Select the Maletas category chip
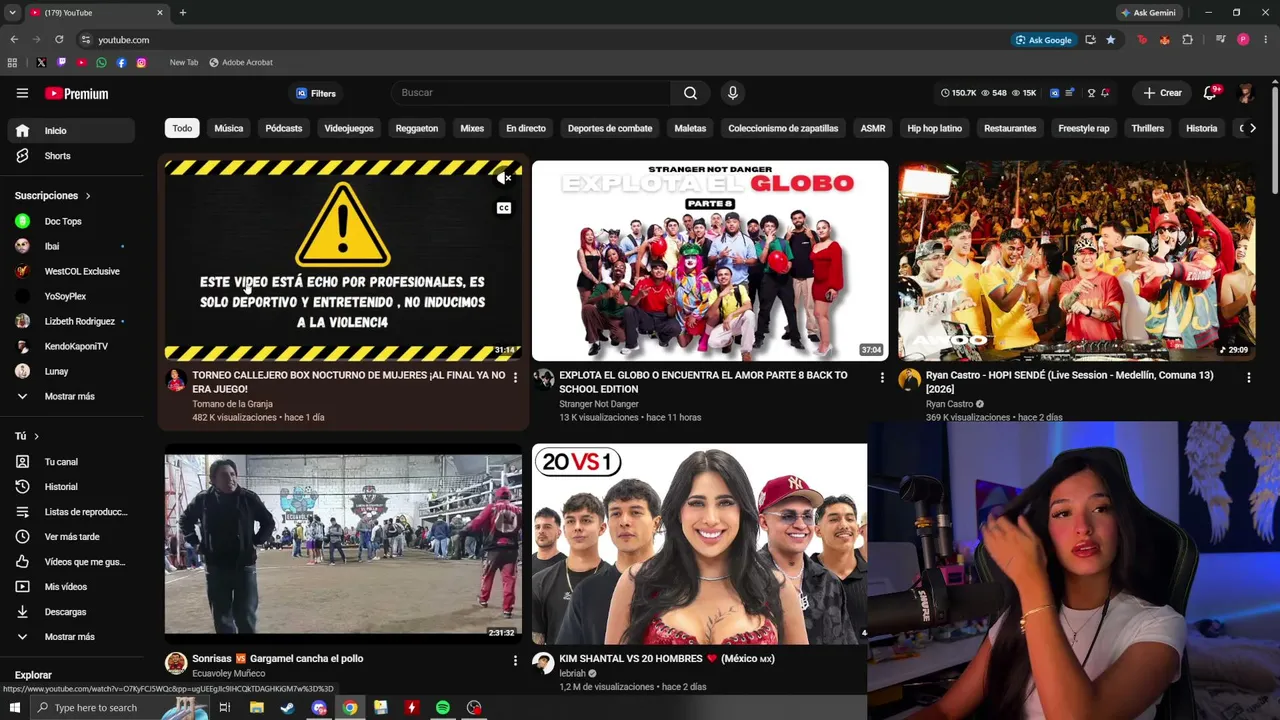Image resolution: width=1280 pixels, height=720 pixels. point(690,128)
